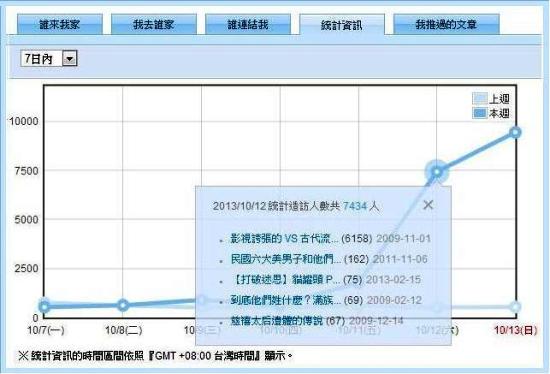Viewport: 550px width, 374px height.
Task: Click the 10/8(二) axis label
Action: [x=124, y=330]
